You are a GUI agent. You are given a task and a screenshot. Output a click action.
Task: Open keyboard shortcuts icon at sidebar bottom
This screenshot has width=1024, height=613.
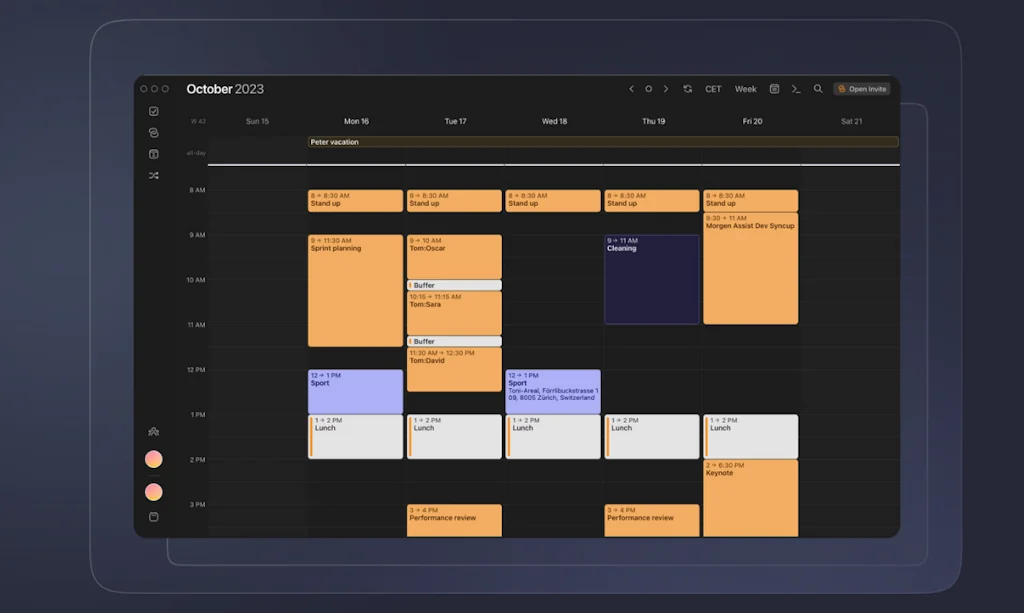click(153, 517)
